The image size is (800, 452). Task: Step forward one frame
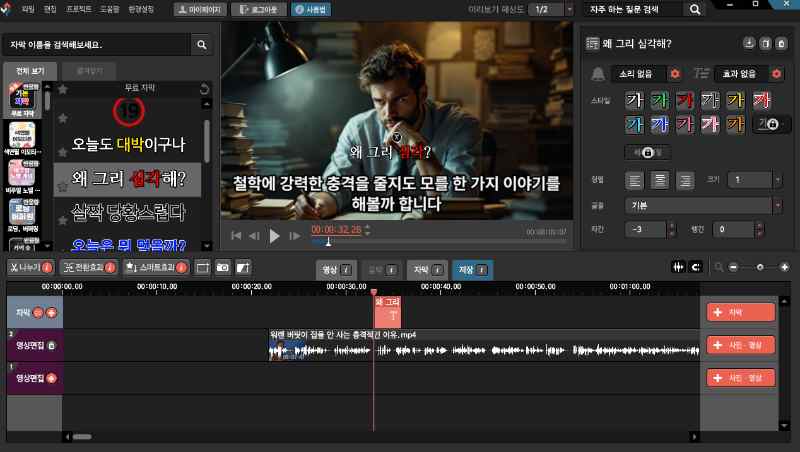[x=295, y=236]
